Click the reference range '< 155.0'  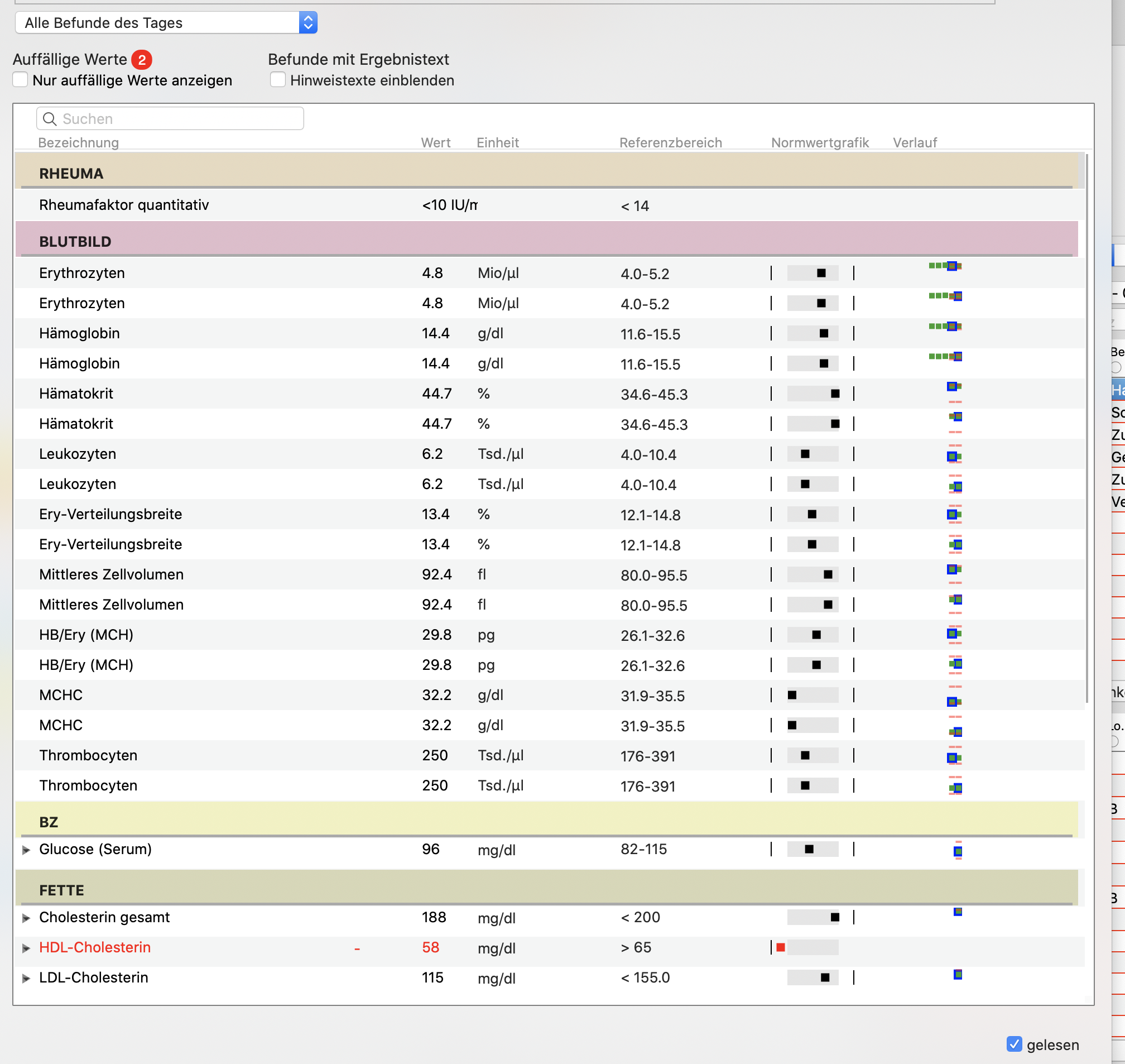pos(645,978)
